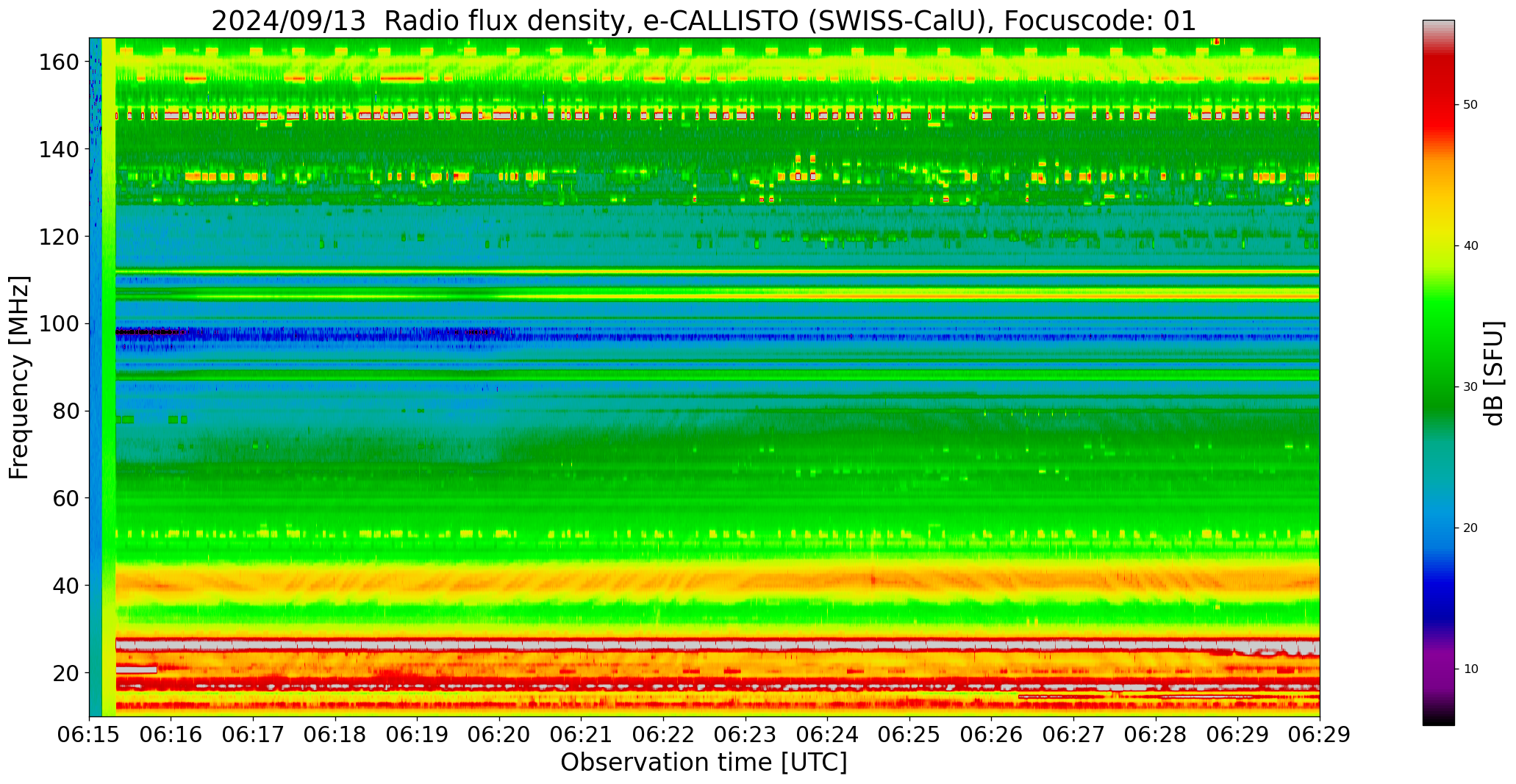Click the 100 frequency axis tick label
This screenshot has width=1516, height=784.
coord(60,323)
